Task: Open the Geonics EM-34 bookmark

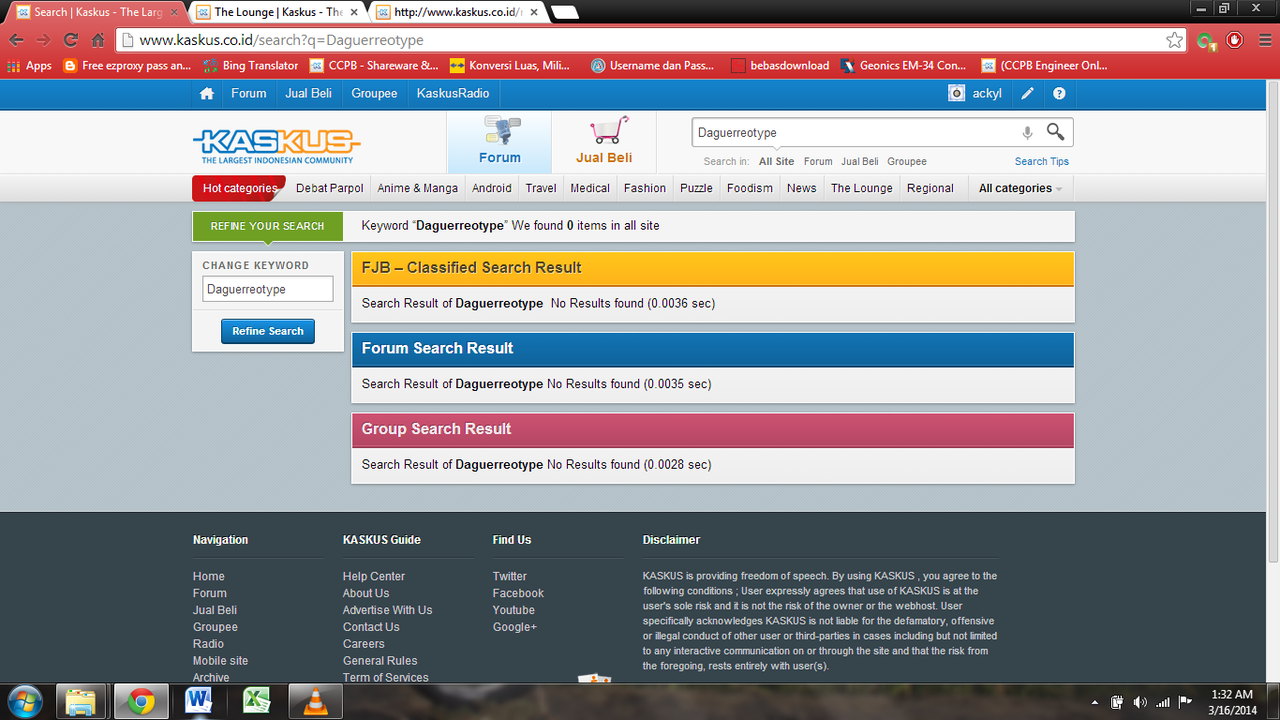Action: coord(904,66)
